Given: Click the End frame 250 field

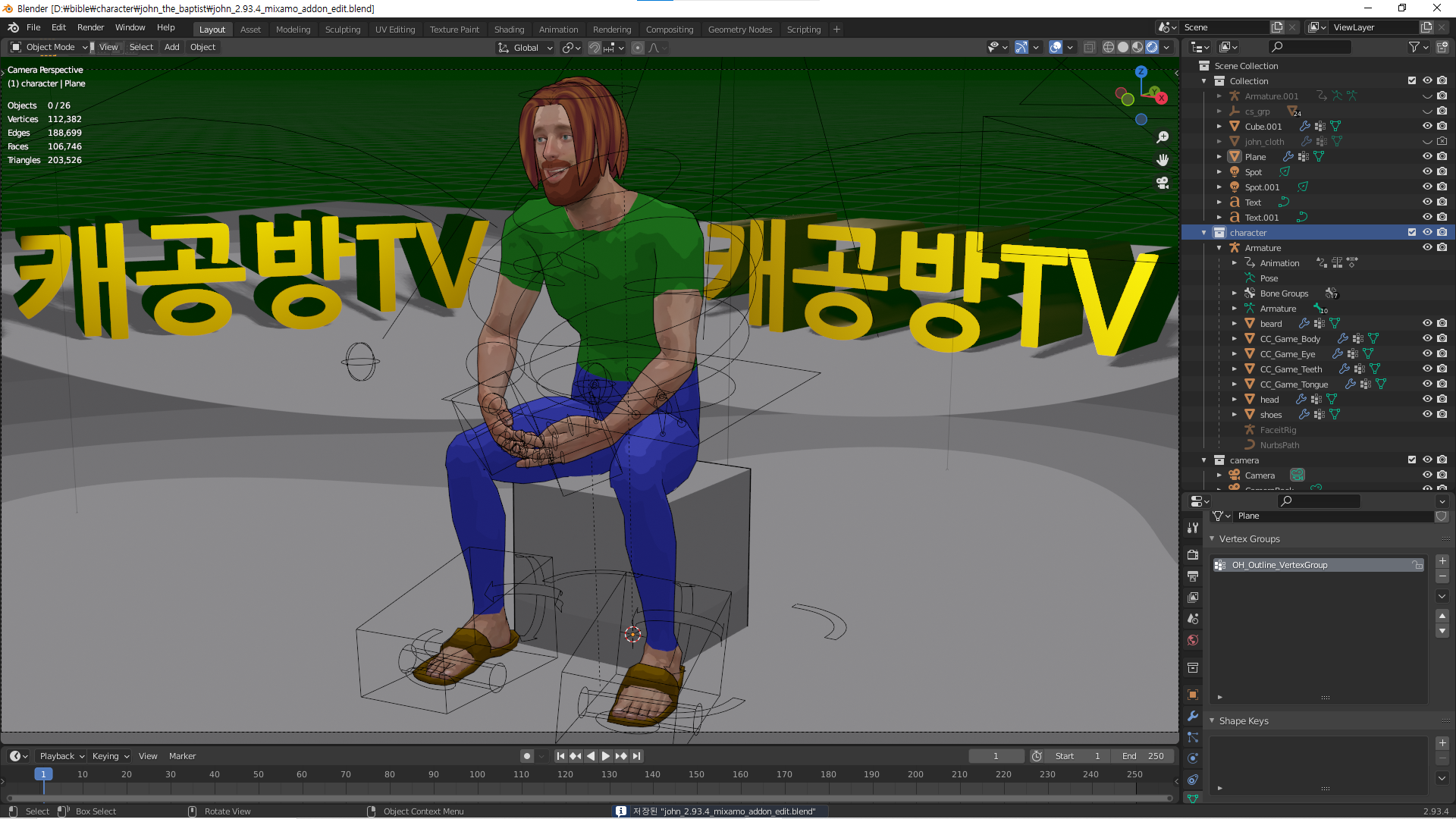Looking at the screenshot, I should (x=1143, y=756).
